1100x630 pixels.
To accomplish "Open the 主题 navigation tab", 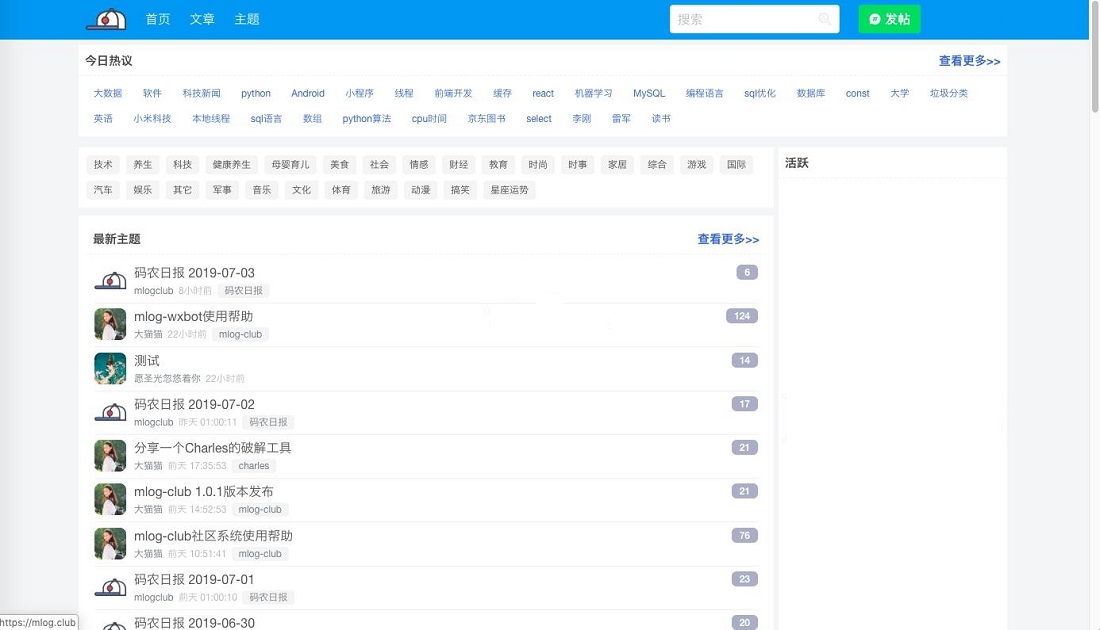I will pyautogui.click(x=246, y=18).
